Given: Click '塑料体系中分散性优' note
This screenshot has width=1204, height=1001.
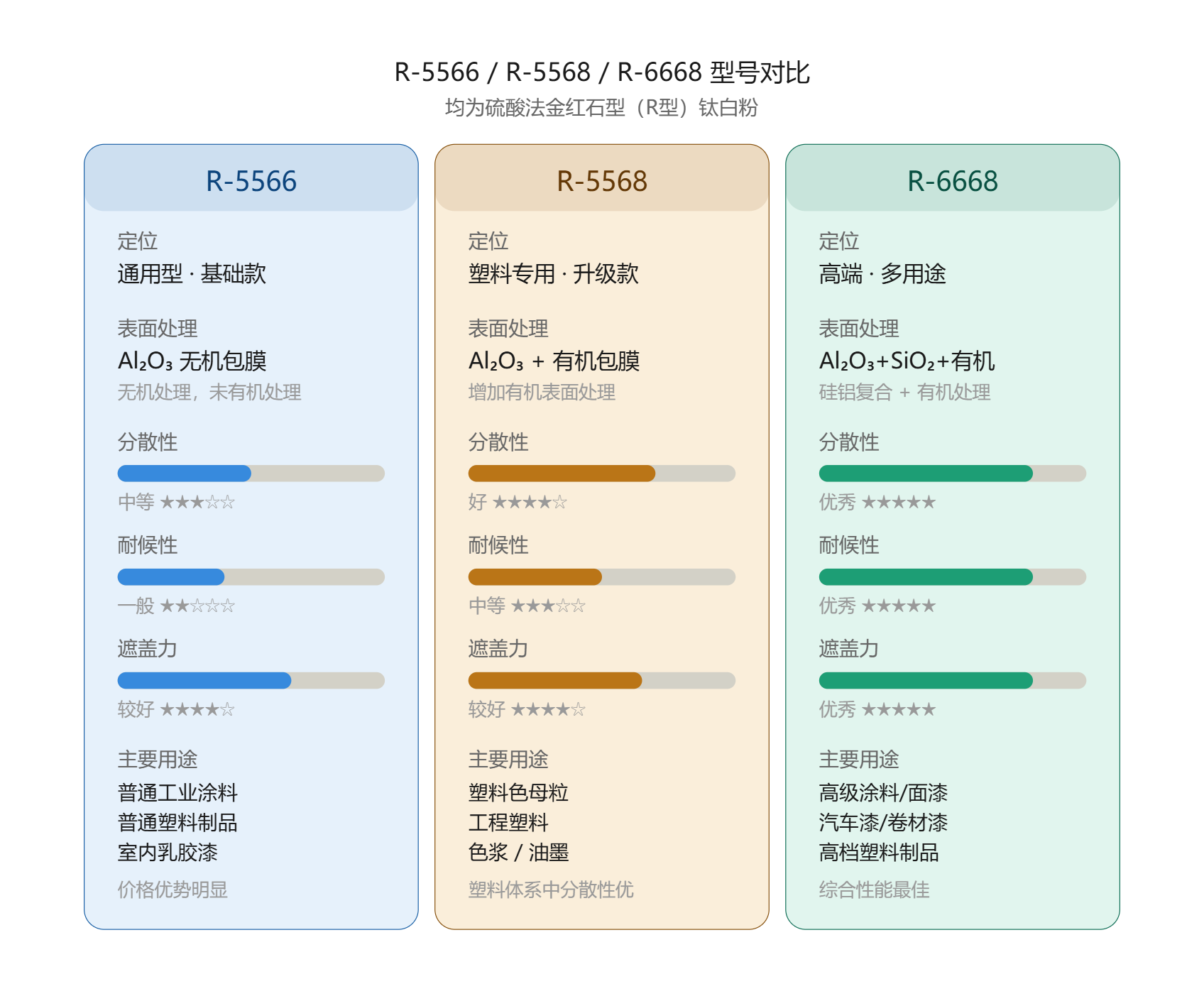Looking at the screenshot, I should (x=551, y=890).
